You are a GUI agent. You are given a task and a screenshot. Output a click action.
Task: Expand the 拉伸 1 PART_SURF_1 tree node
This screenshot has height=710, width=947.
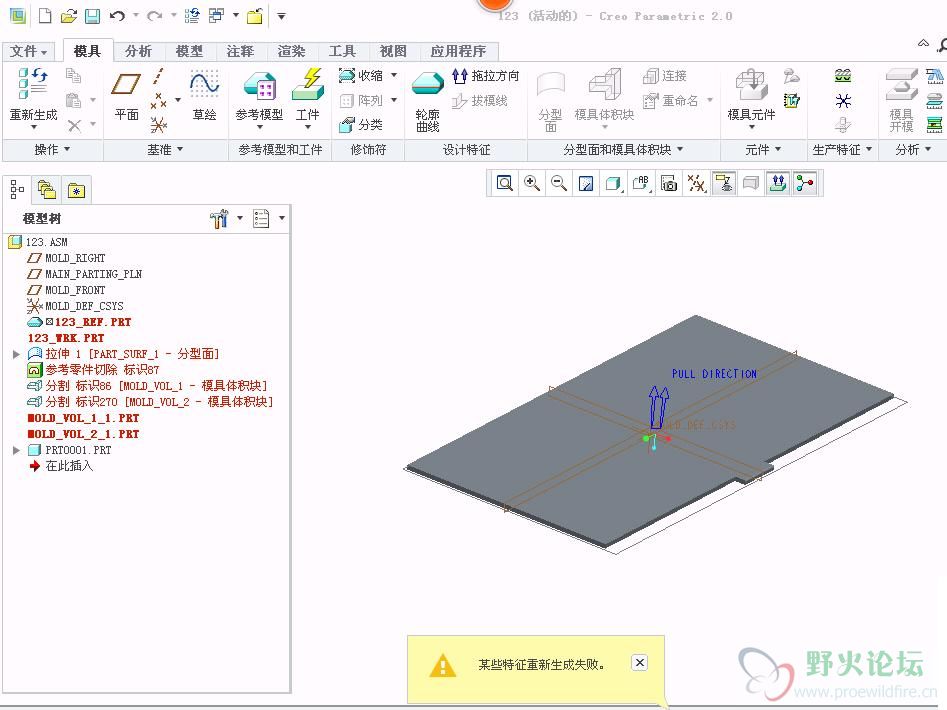(16, 354)
